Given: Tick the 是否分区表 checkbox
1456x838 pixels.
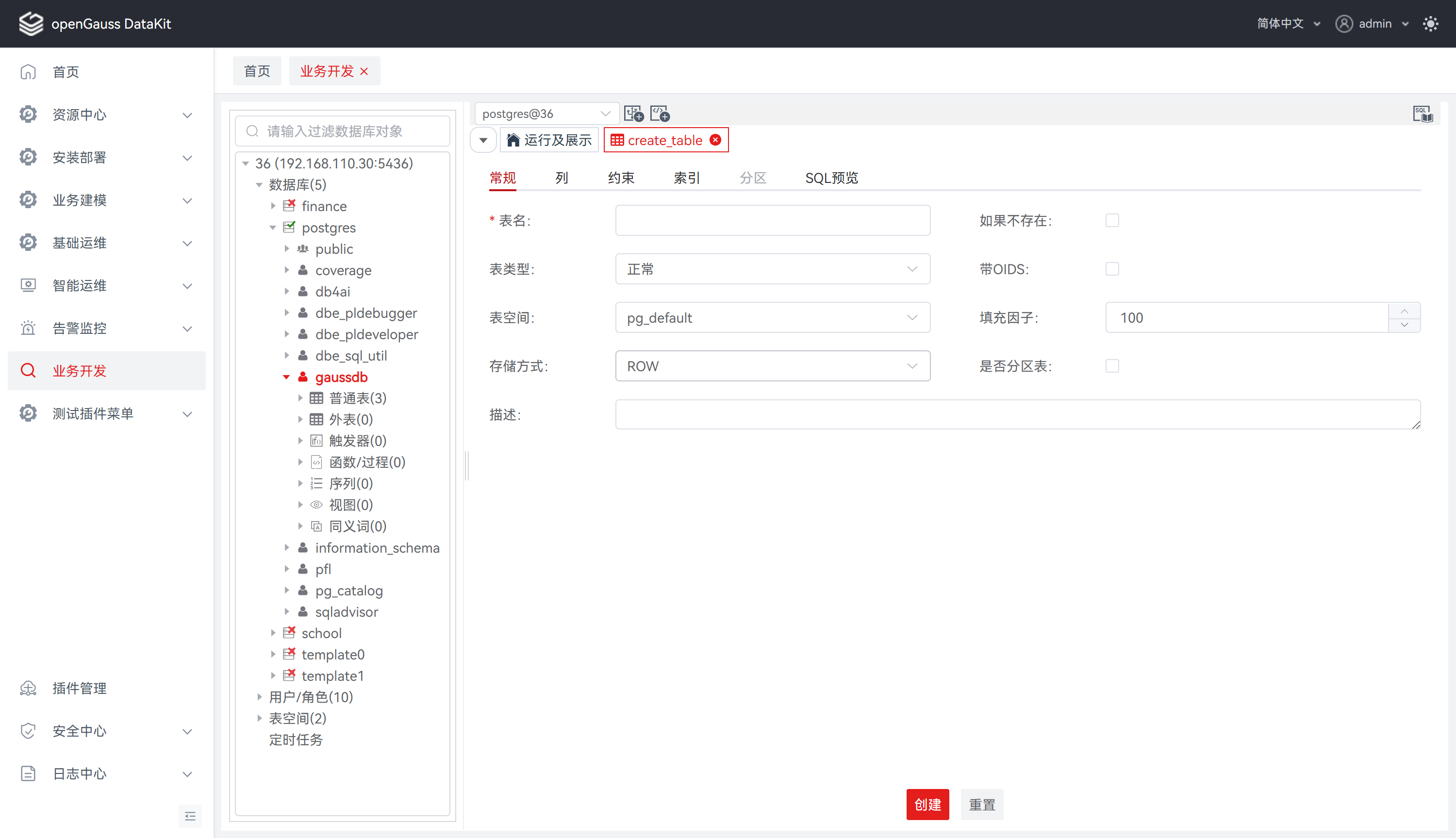Looking at the screenshot, I should [1112, 366].
